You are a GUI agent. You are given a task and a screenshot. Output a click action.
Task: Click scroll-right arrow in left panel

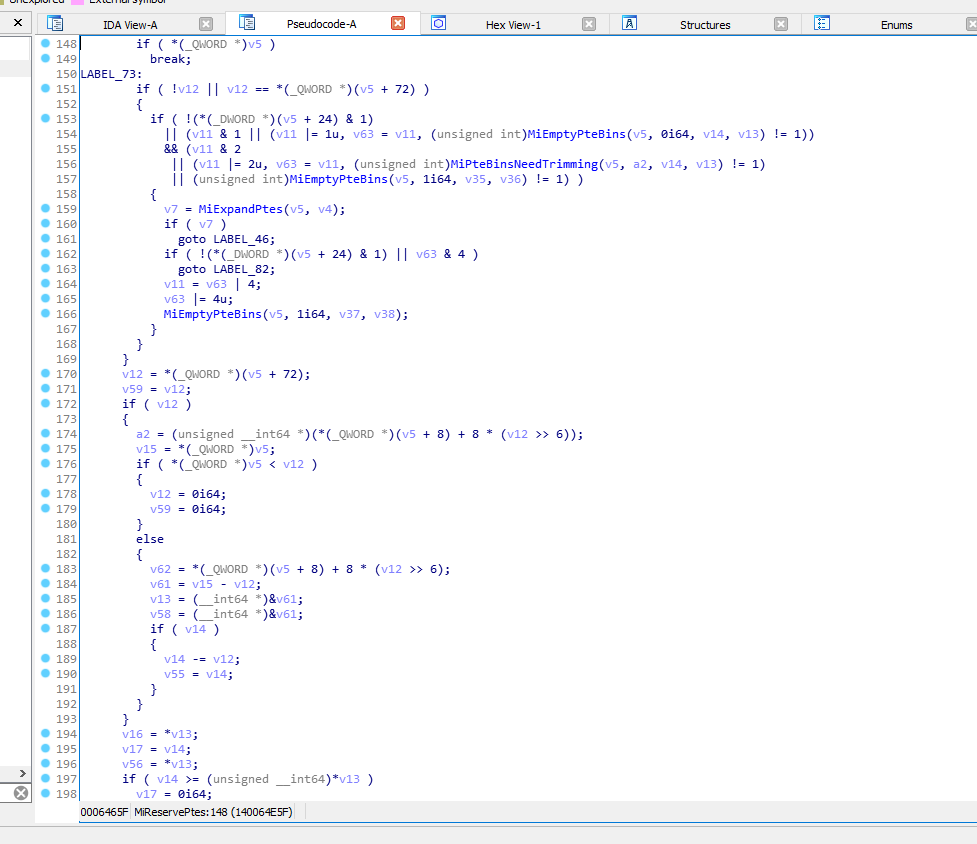coord(24,773)
